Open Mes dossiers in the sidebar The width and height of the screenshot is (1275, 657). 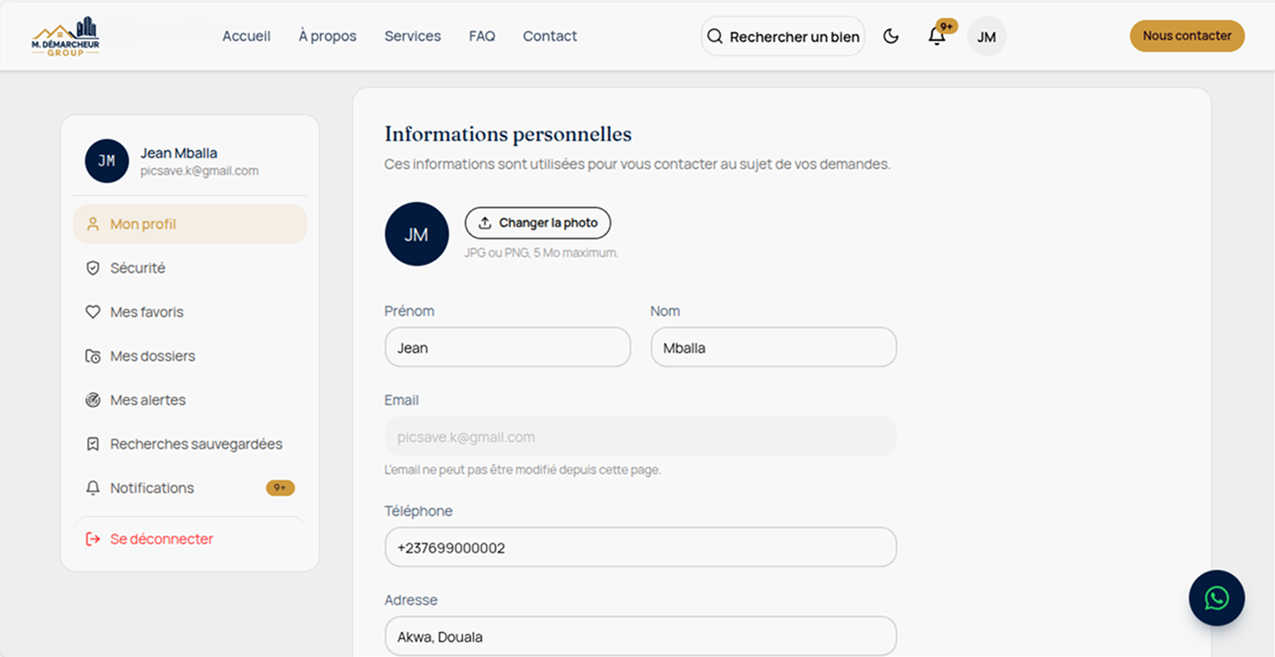coord(190,356)
